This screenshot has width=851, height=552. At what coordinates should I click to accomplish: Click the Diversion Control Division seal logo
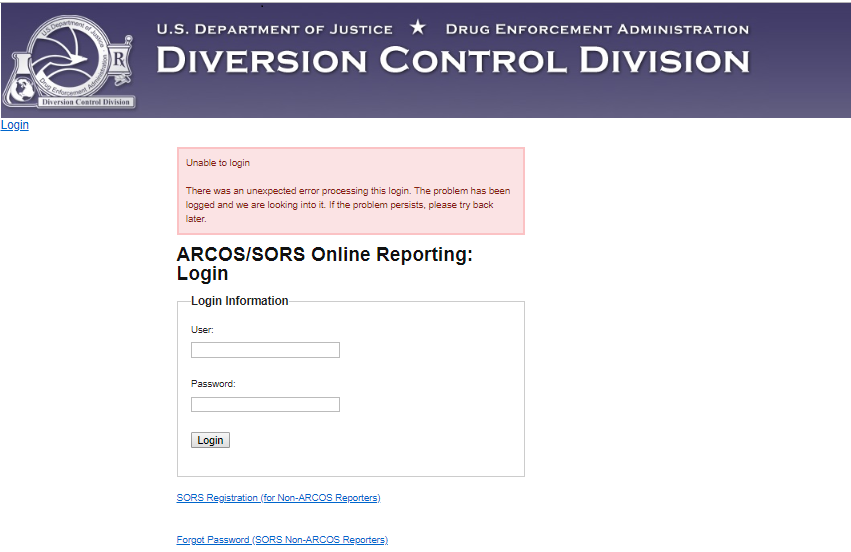click(69, 62)
